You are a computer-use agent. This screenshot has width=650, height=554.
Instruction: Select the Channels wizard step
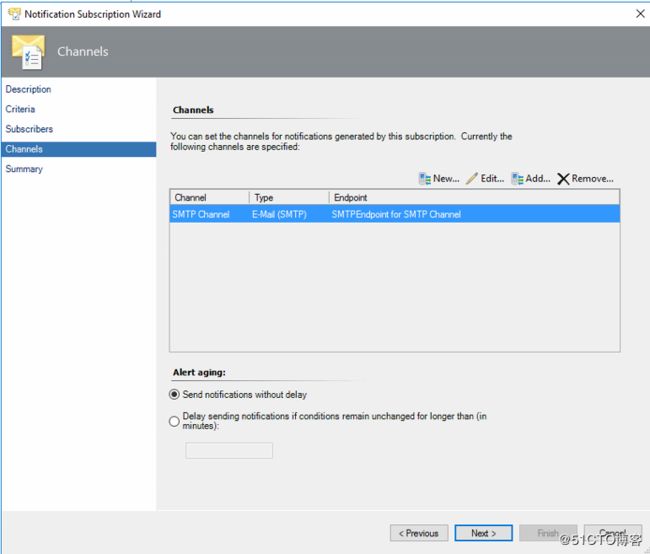tap(79, 149)
